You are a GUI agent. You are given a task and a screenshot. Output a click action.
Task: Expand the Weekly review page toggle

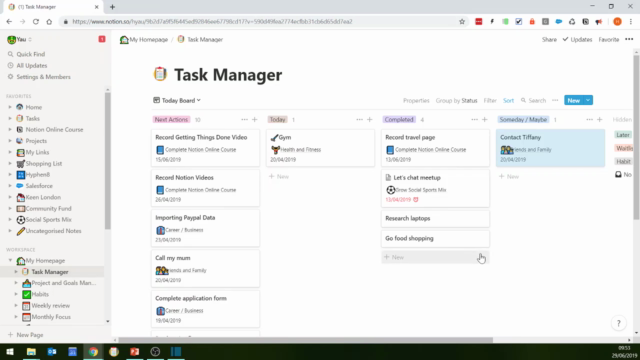pos(16,305)
